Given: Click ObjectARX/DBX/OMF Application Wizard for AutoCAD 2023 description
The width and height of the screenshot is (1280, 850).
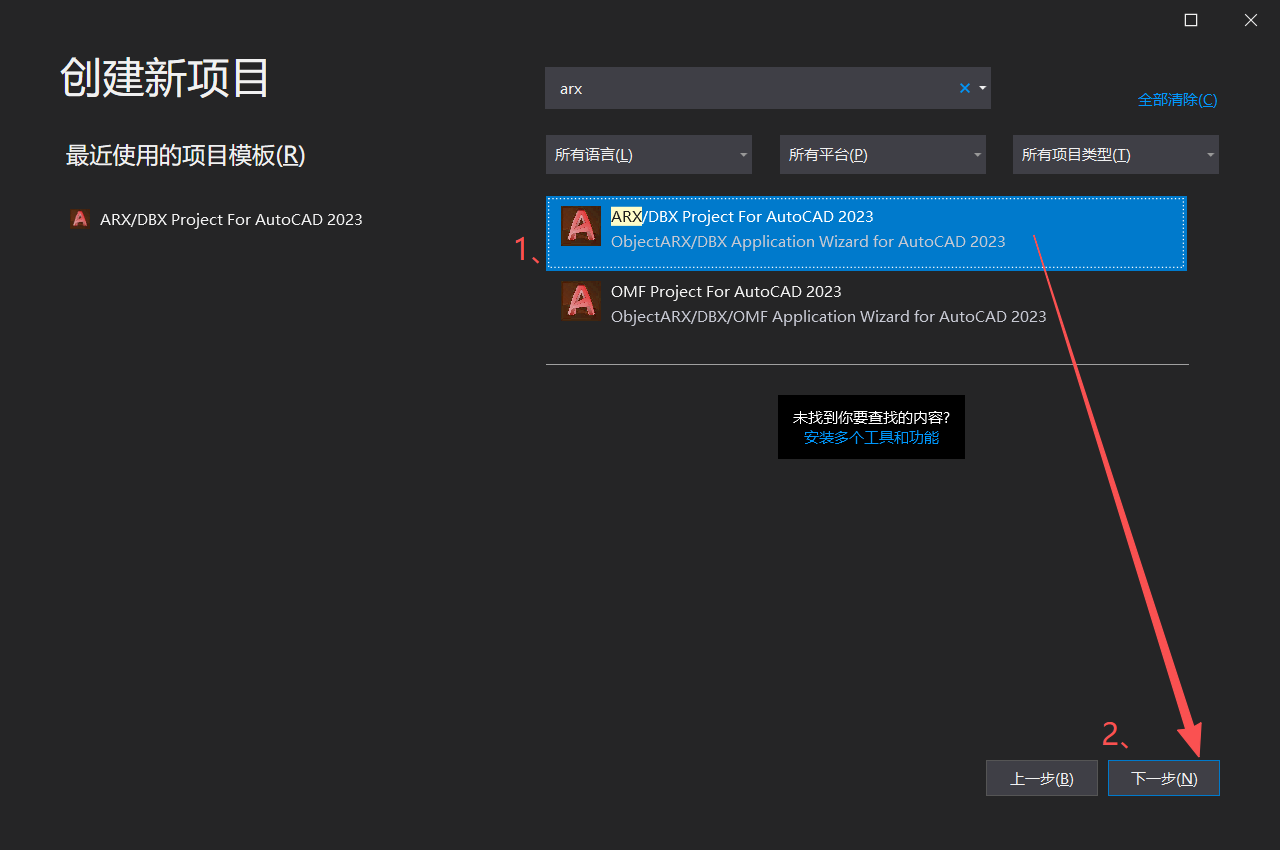Looking at the screenshot, I should pyautogui.click(x=829, y=316).
